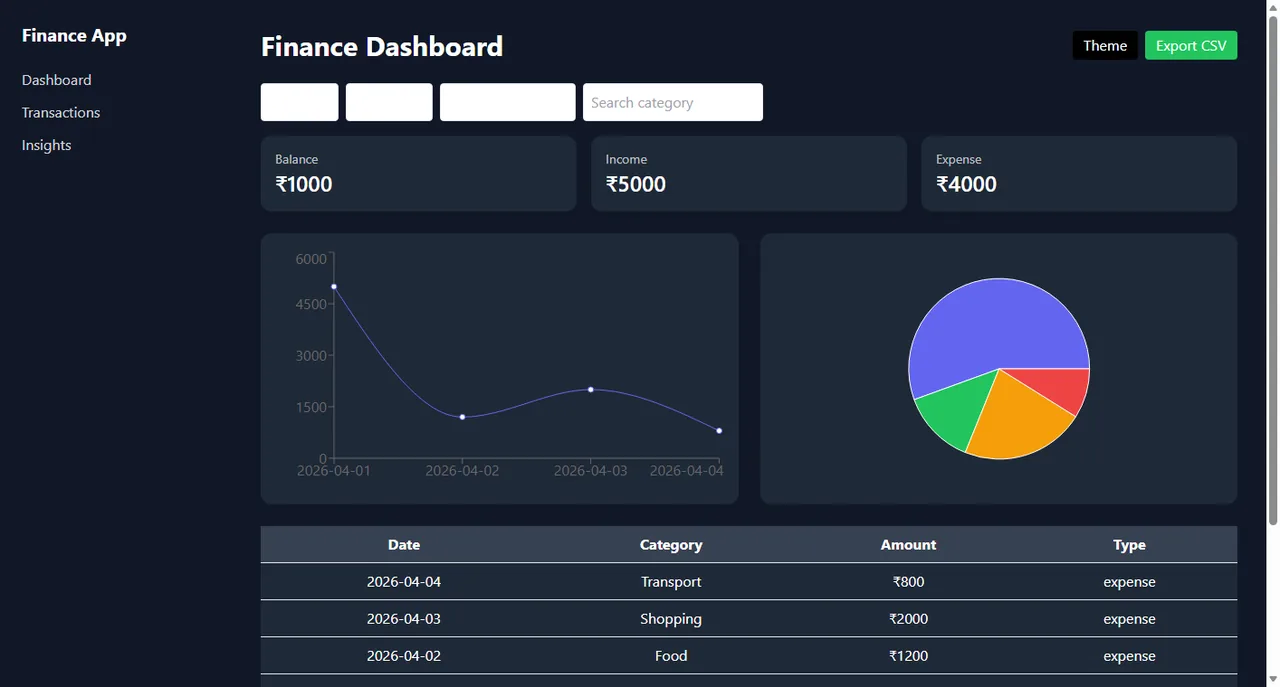
Task: Select the Income ₹5000 card
Action: tap(749, 174)
